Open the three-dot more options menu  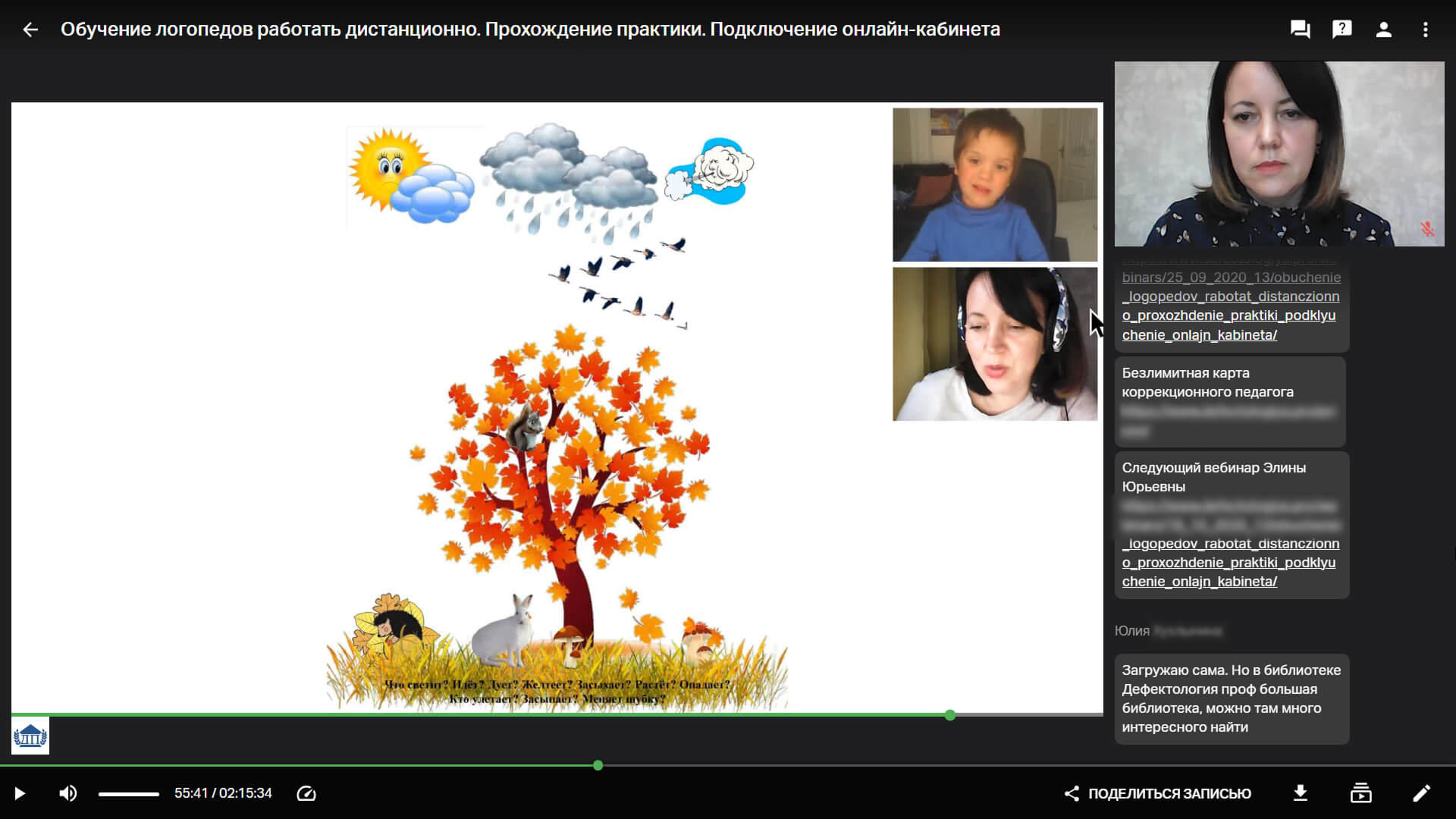(x=1425, y=30)
